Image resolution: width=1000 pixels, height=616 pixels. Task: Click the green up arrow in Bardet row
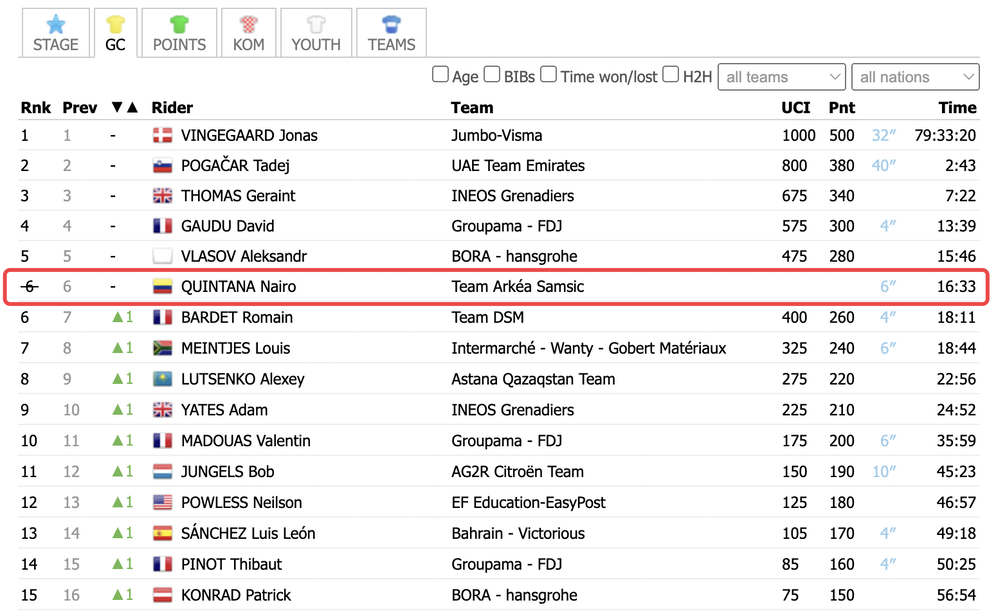(117, 317)
